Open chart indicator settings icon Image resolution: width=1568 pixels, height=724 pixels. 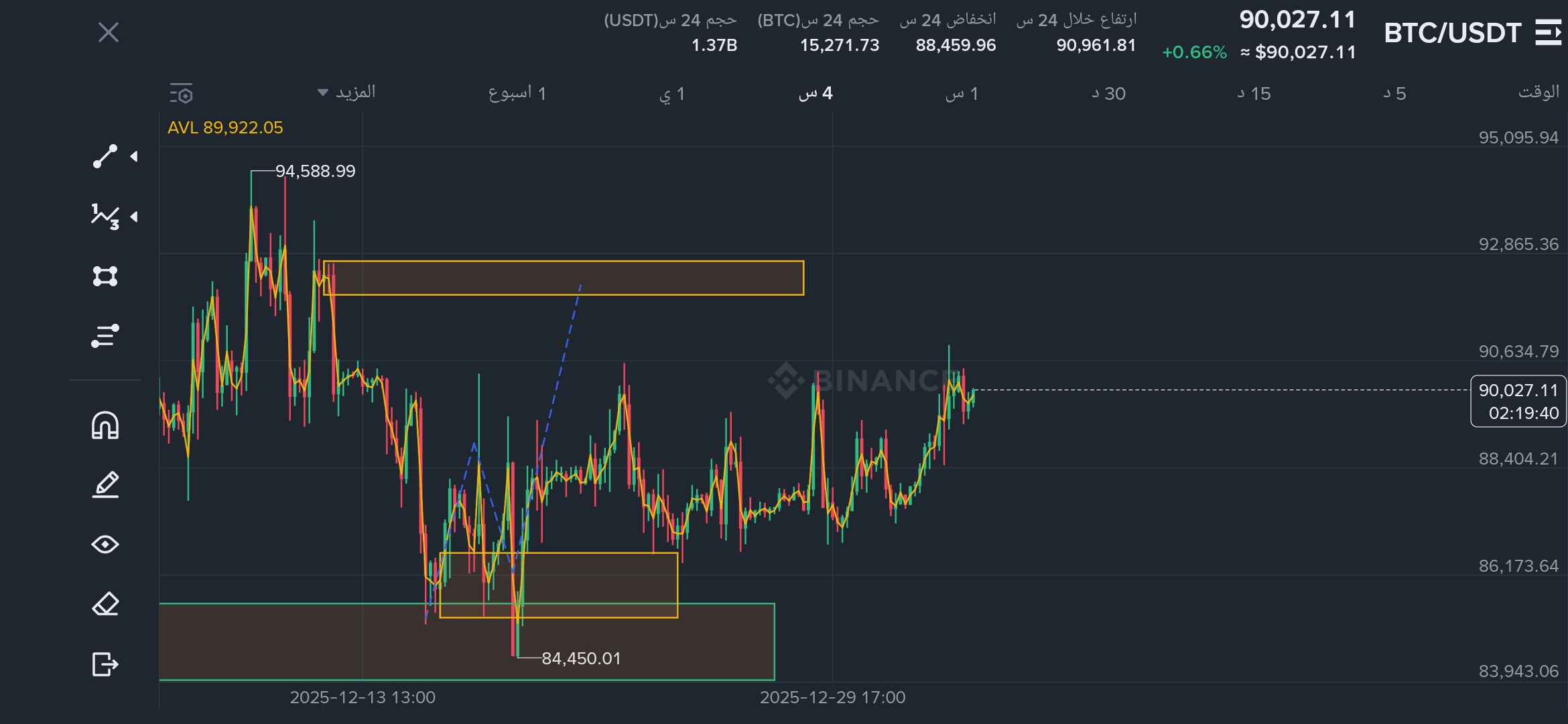pos(181,94)
